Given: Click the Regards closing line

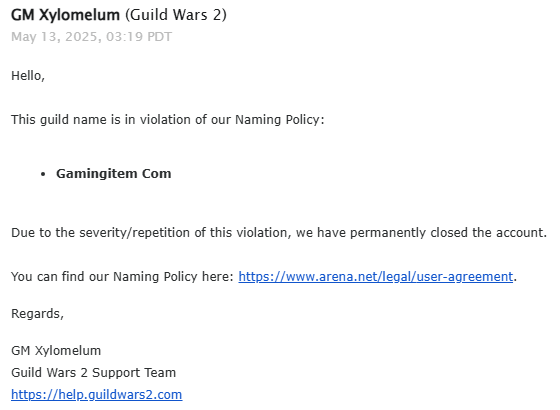Looking at the screenshot, I should (x=38, y=314).
